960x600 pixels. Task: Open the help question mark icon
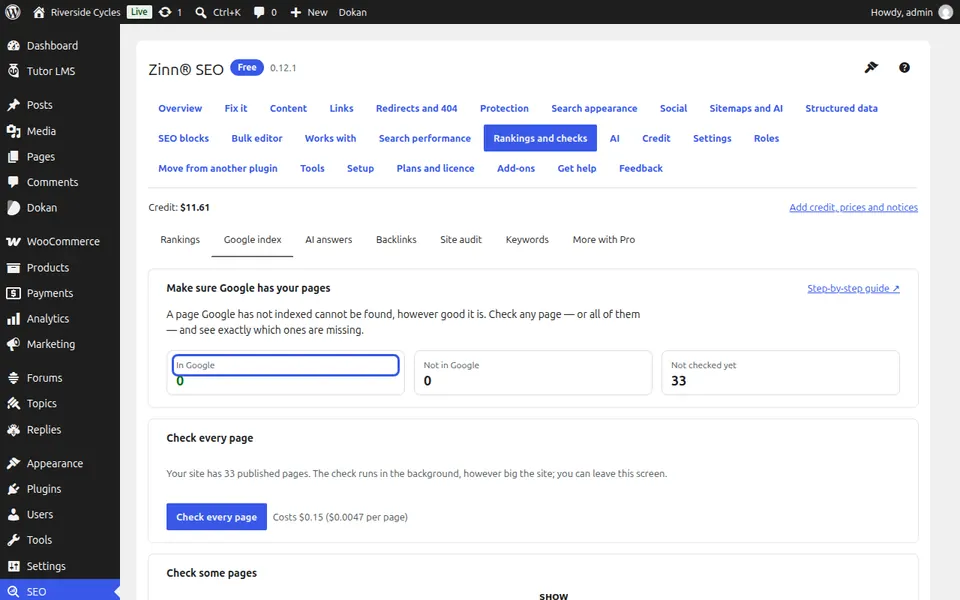point(904,68)
